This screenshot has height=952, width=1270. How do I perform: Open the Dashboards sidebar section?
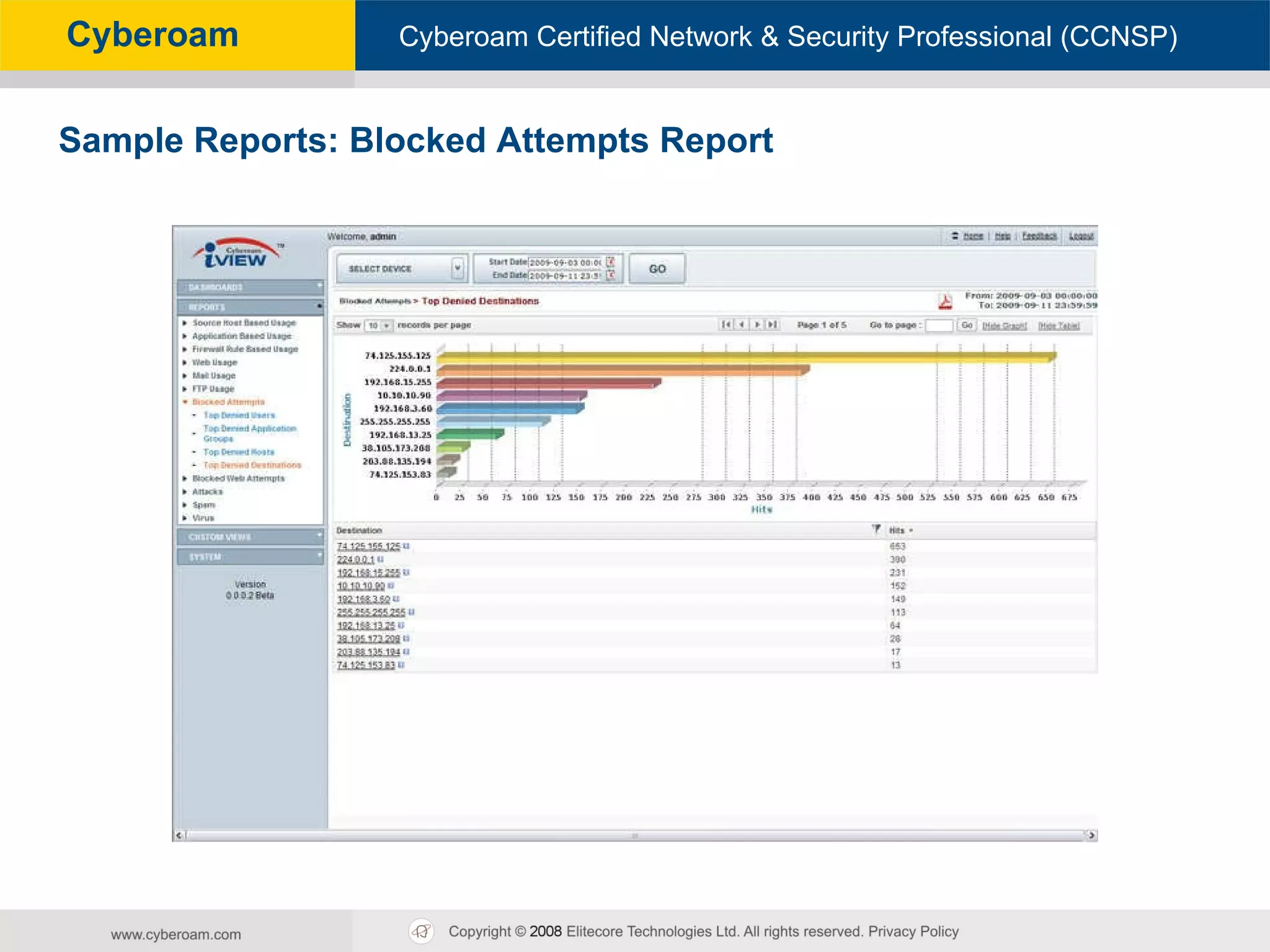pyautogui.click(x=251, y=288)
